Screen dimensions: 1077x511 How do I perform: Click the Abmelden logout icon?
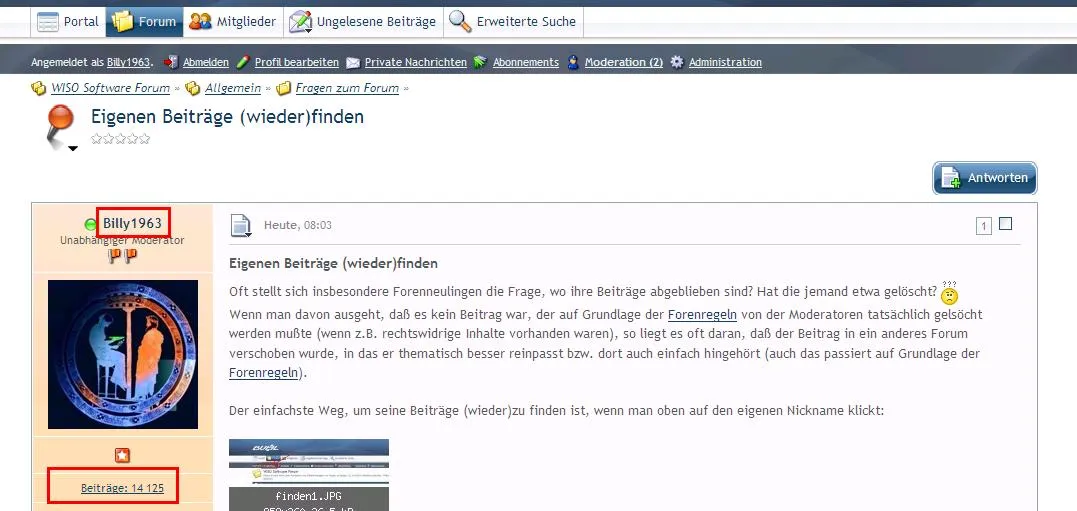pyautogui.click(x=171, y=62)
